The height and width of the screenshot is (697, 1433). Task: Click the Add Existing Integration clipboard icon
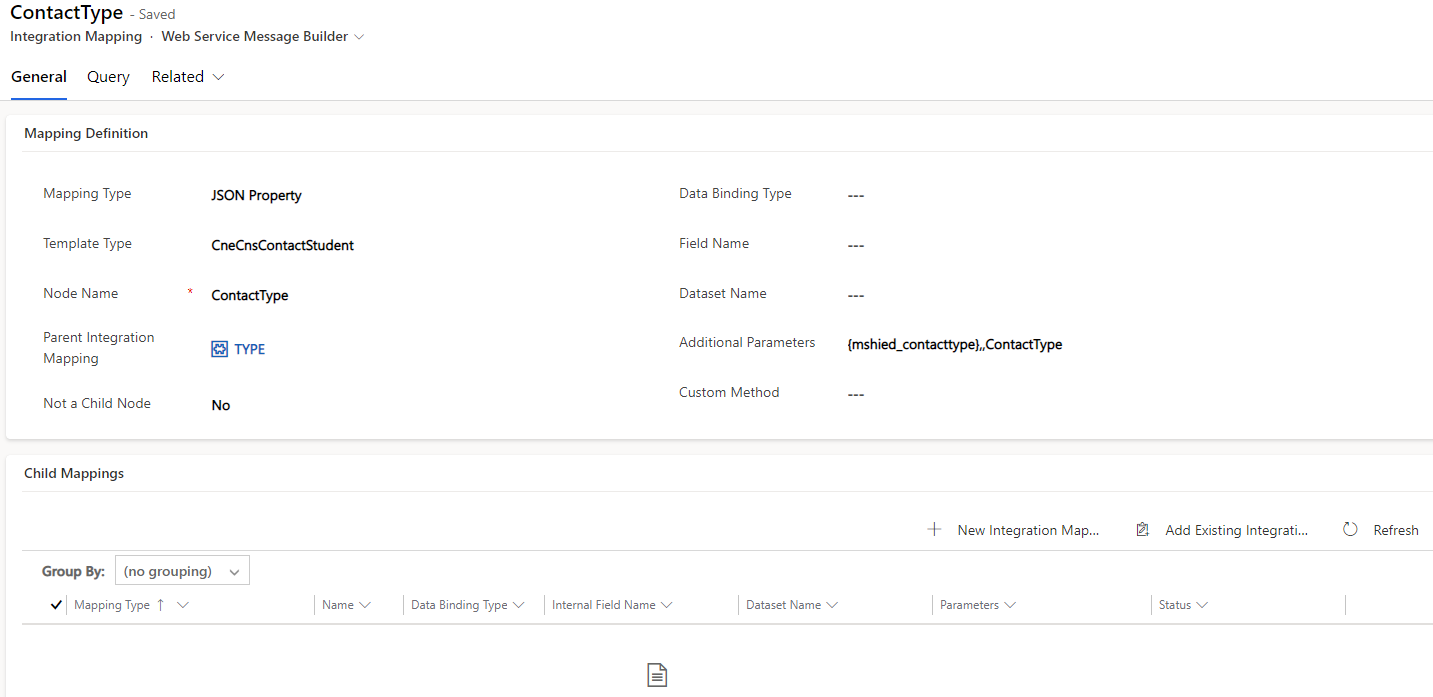point(1142,530)
